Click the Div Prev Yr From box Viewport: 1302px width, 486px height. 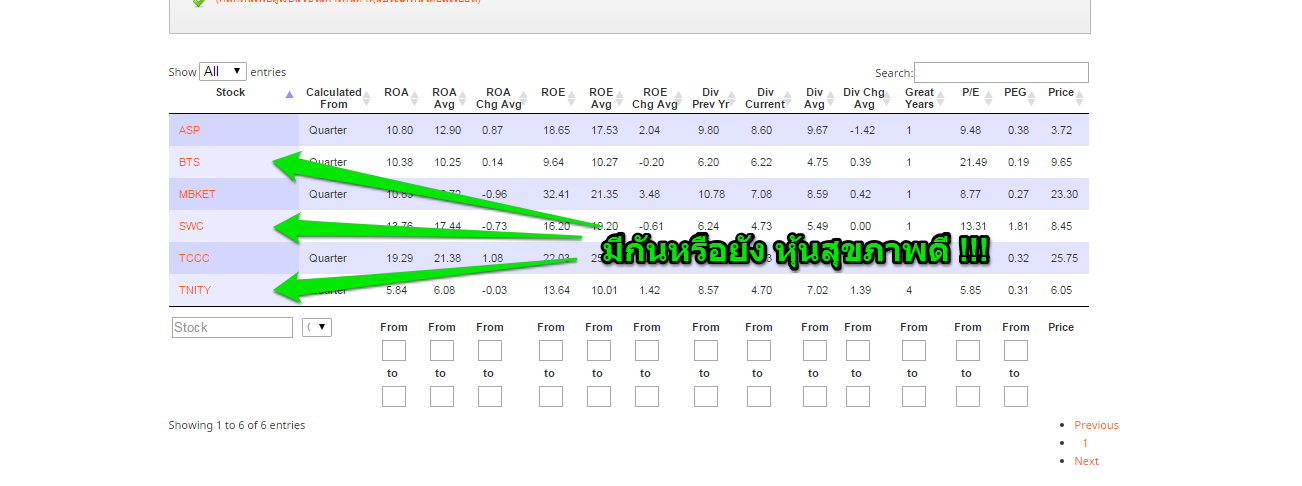(706, 351)
